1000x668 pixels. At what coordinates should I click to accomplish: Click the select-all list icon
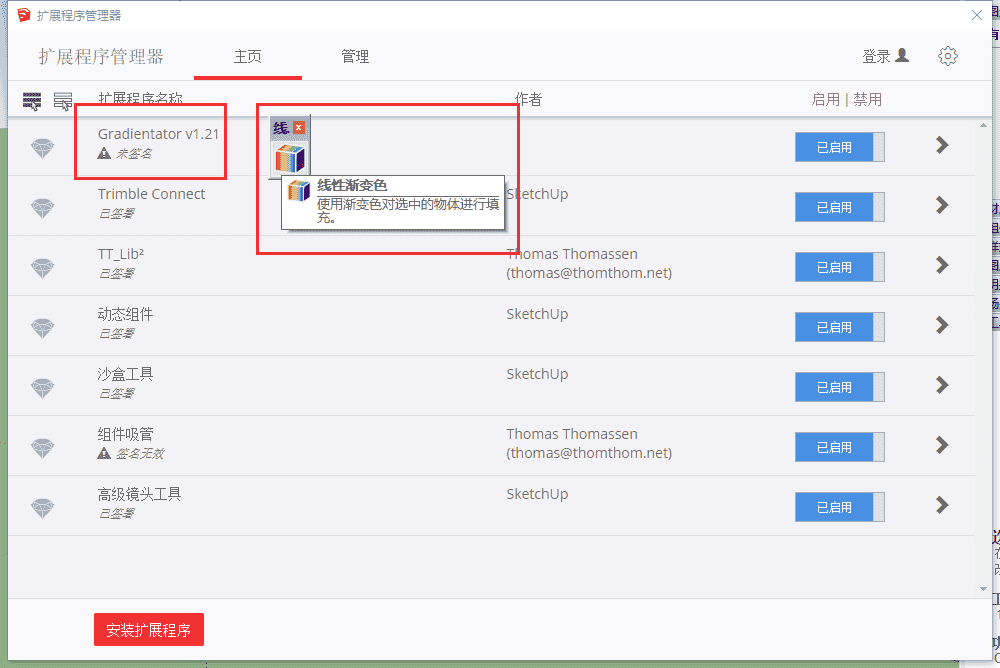pyautogui.click(x=33, y=101)
